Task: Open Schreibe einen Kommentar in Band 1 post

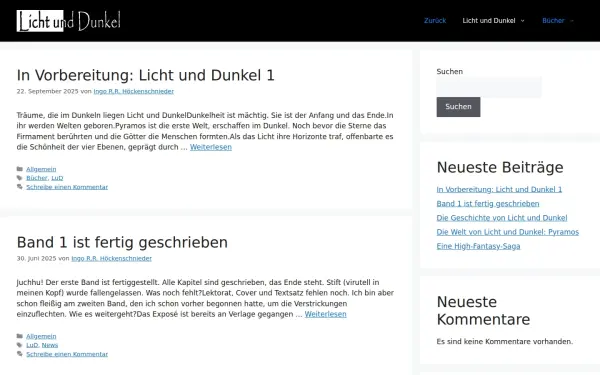Action: [67, 354]
